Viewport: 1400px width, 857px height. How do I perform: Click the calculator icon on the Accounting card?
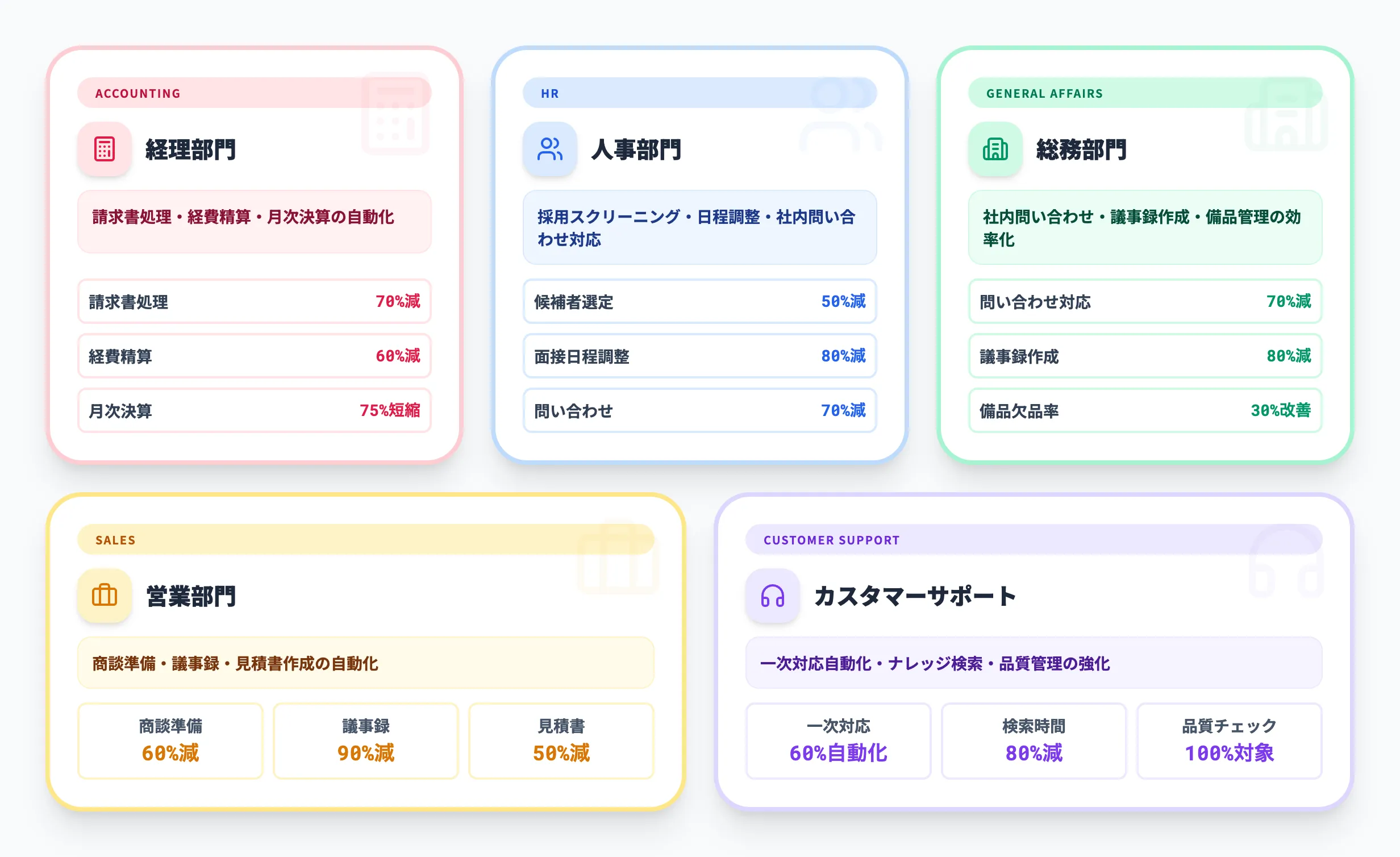(105, 150)
